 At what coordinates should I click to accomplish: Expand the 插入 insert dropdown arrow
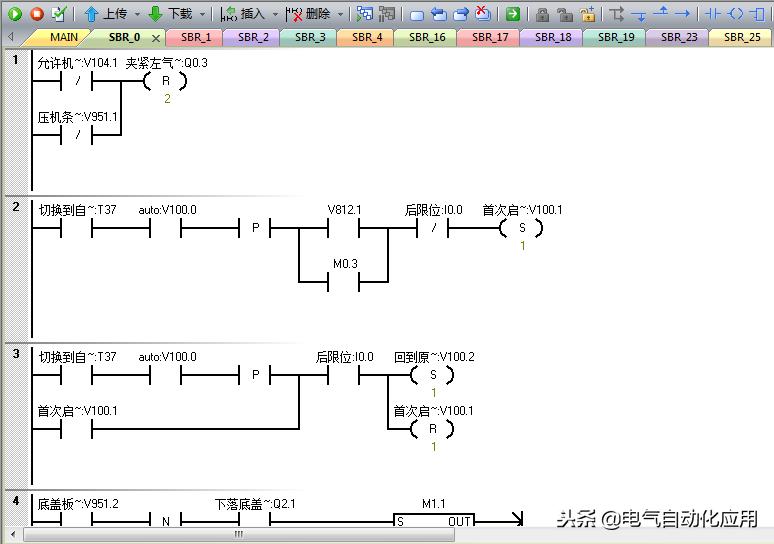[x=275, y=14]
